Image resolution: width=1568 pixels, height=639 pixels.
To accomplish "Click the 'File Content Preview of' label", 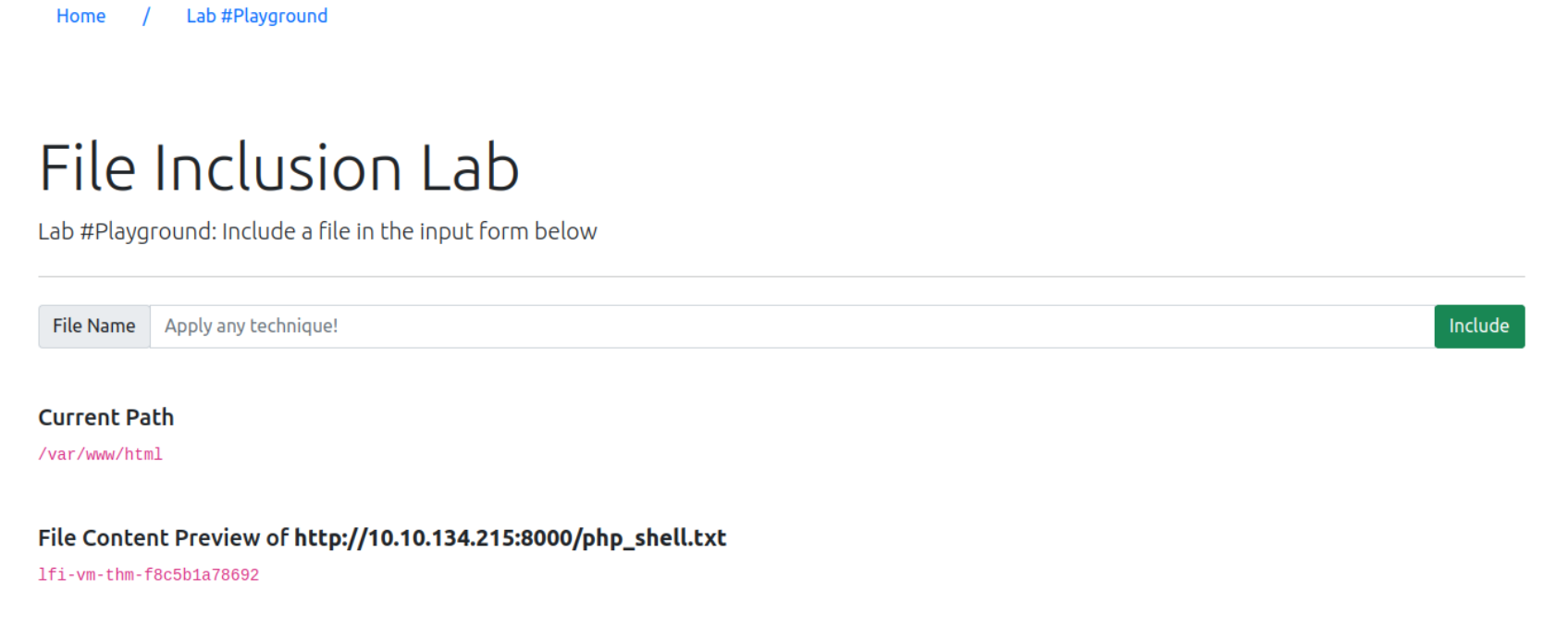I will pyautogui.click(x=163, y=537).
